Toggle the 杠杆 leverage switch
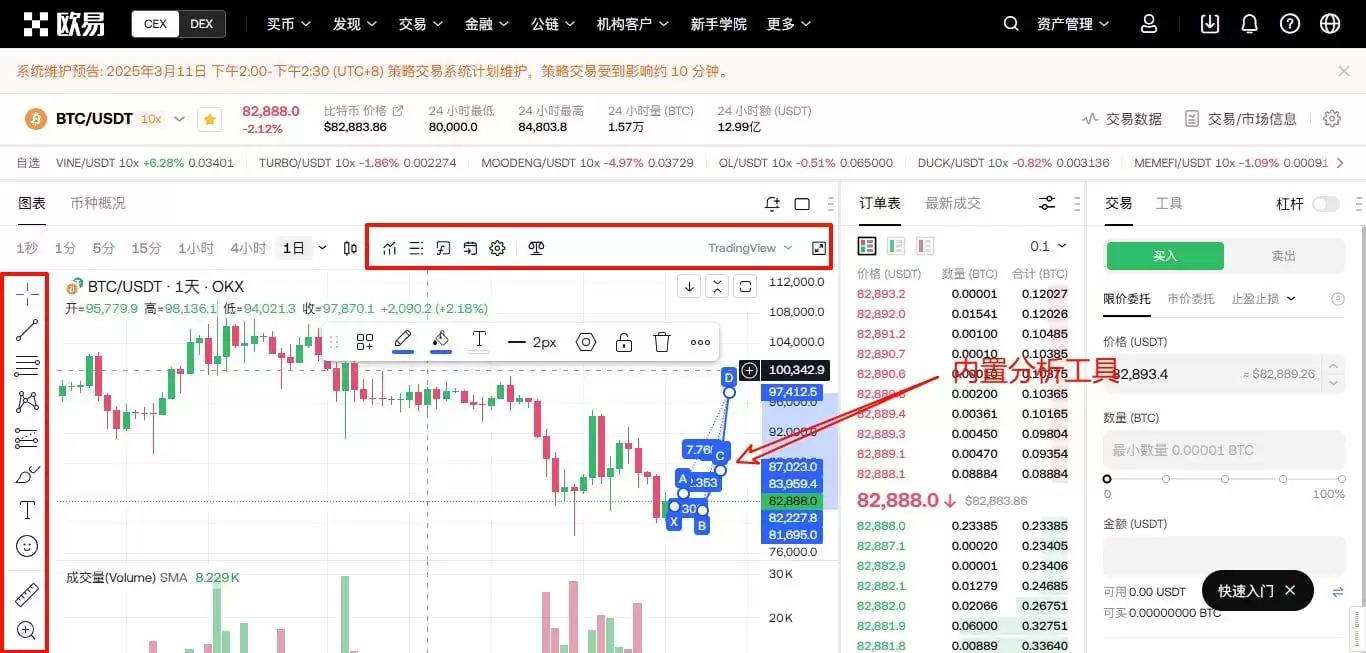Viewport: 1366px width, 653px height. coord(1327,203)
